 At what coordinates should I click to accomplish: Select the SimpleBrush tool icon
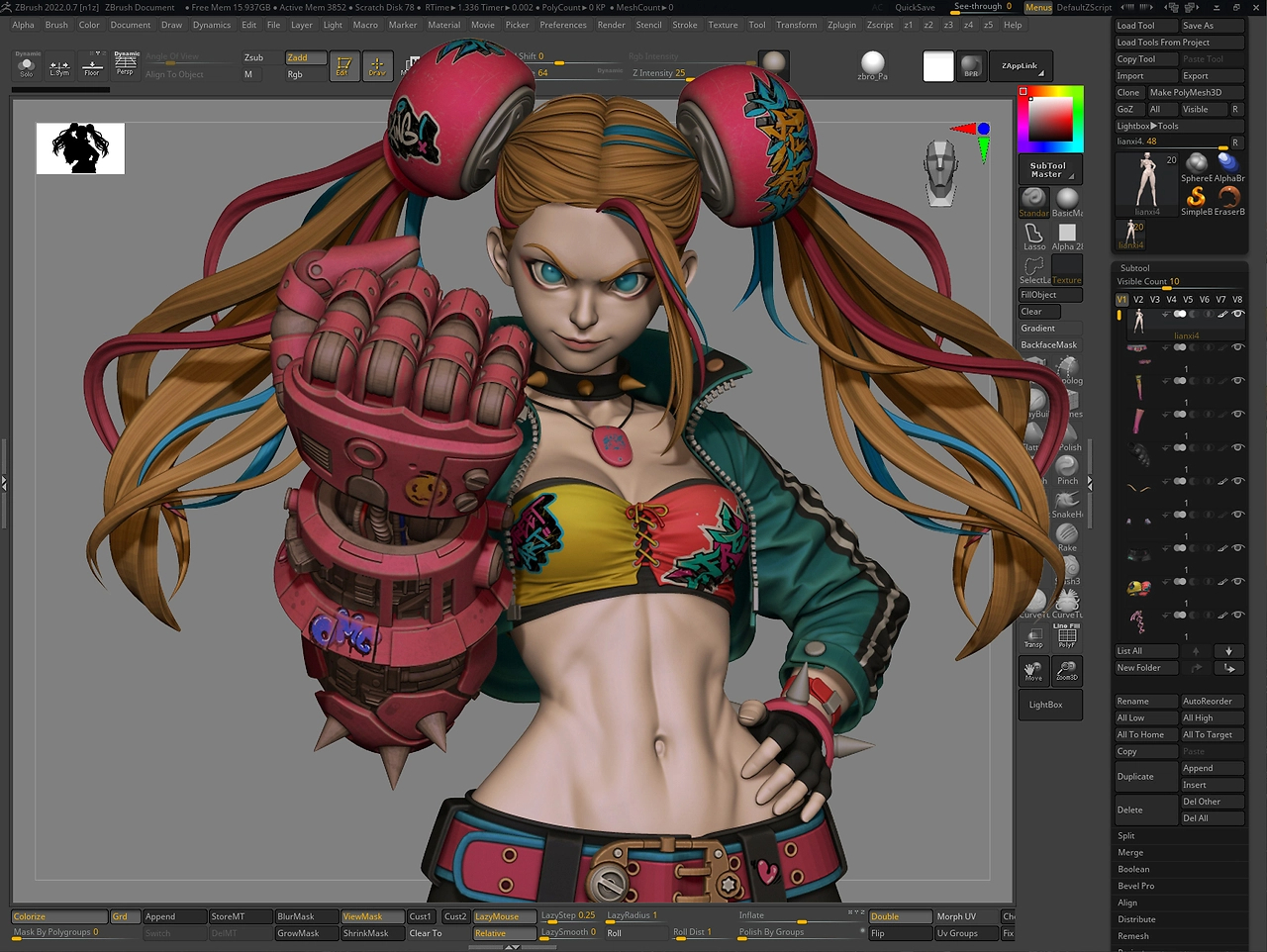tap(1197, 201)
